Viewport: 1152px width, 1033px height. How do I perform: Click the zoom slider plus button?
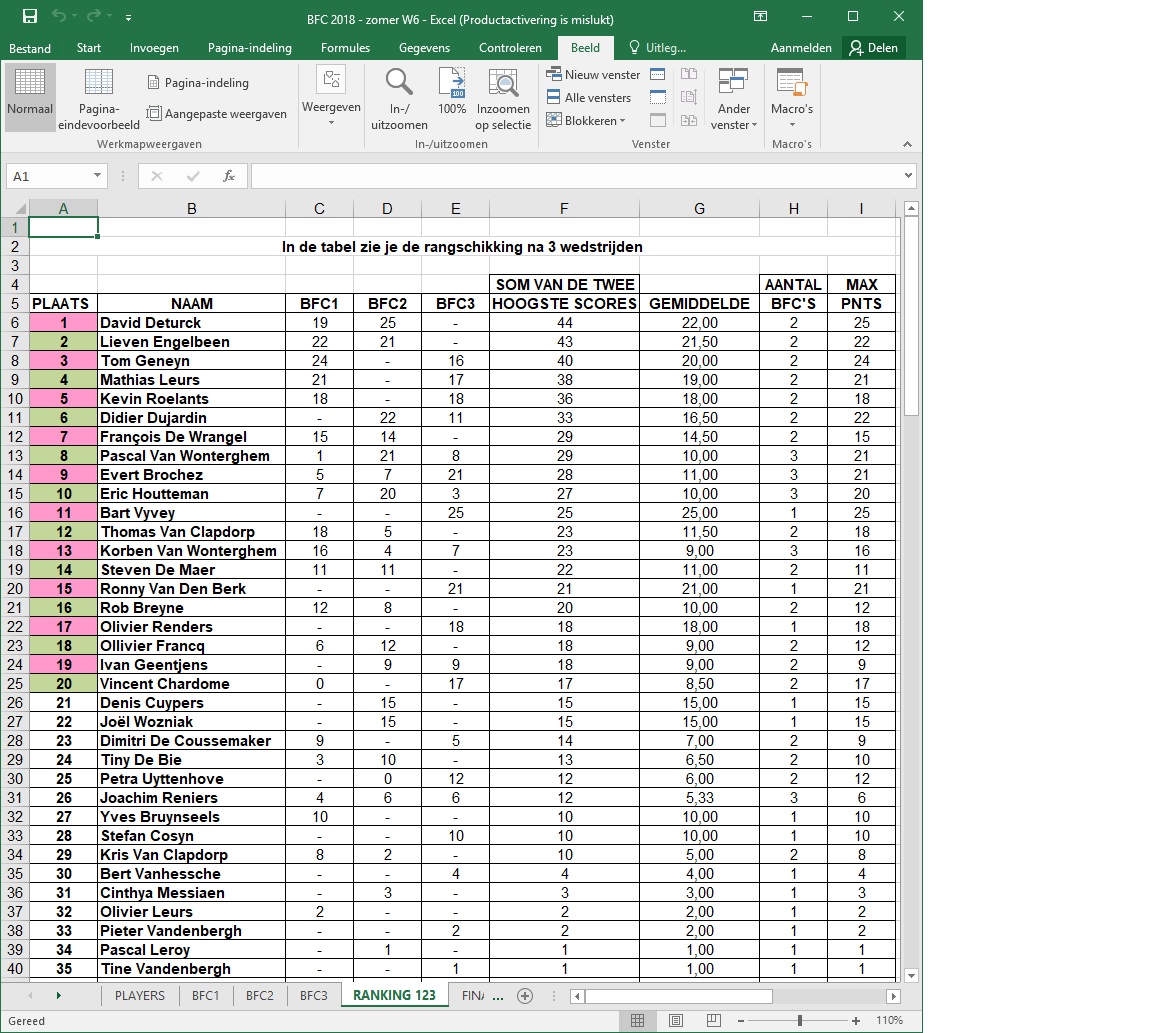coord(858,1021)
